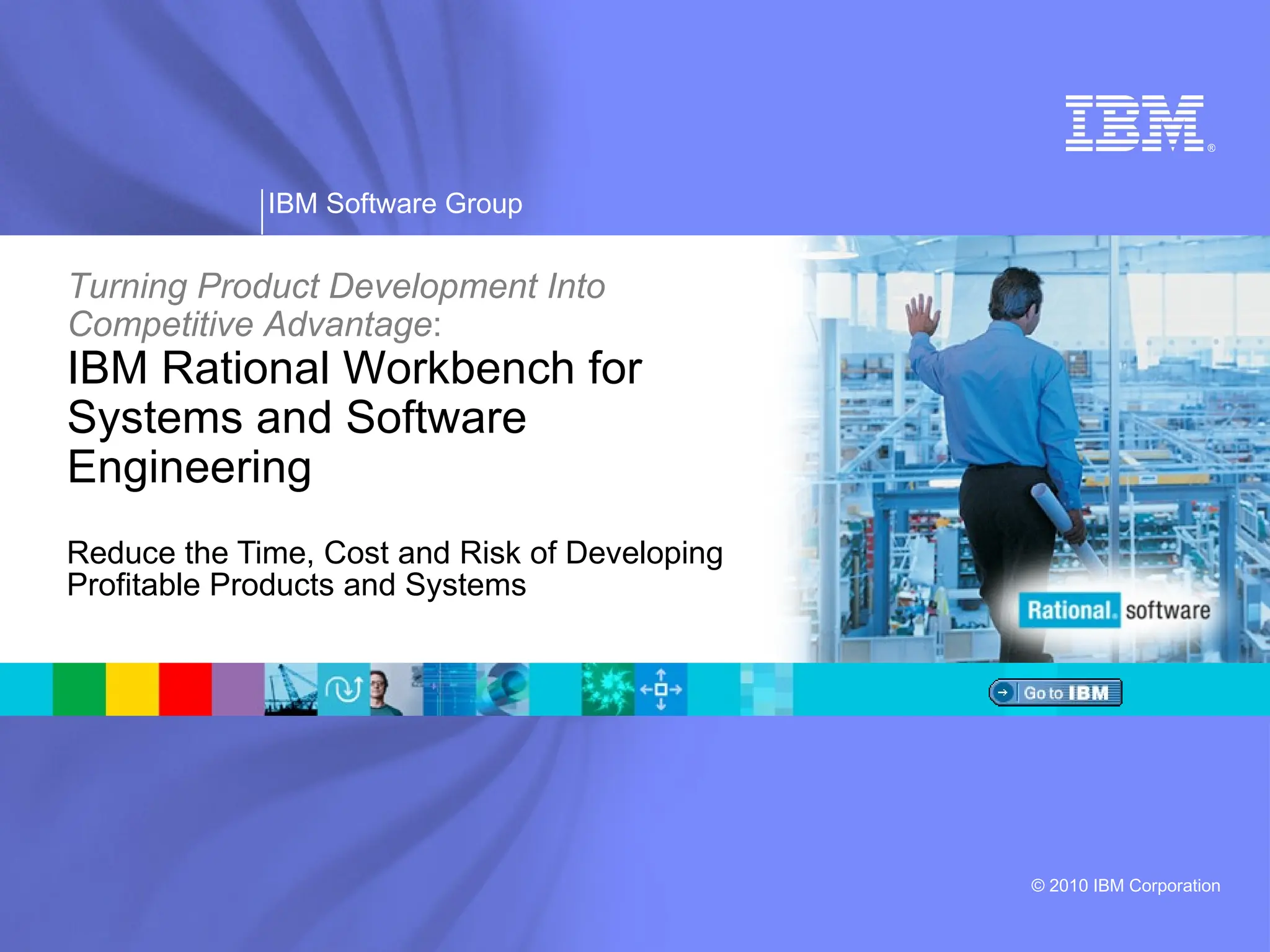The width and height of the screenshot is (1270, 952).
Task: Click the four-direction arrows icon
Action: coord(661,689)
